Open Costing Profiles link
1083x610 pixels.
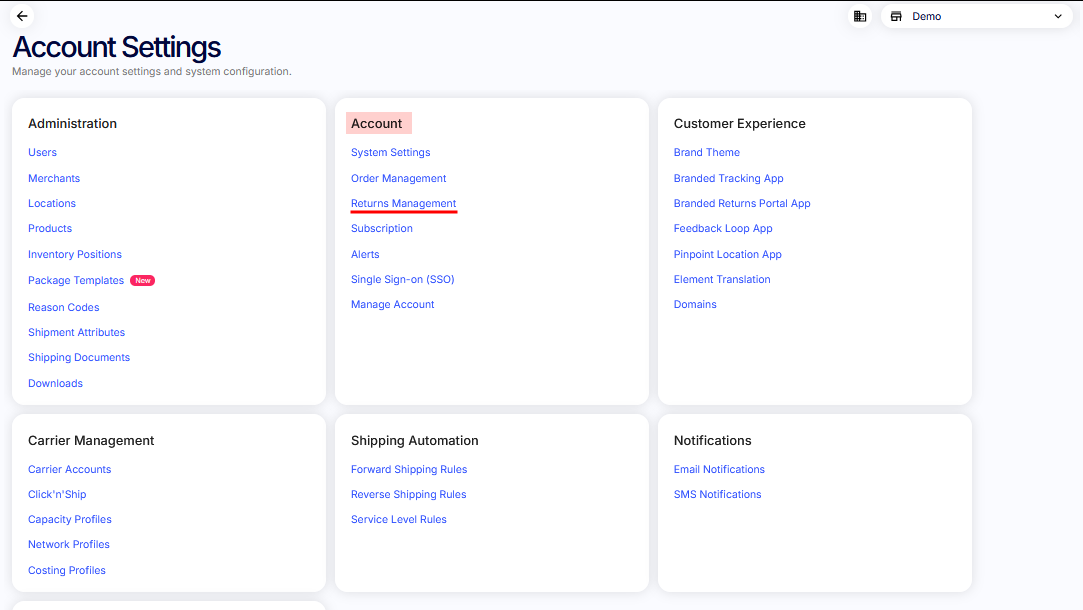click(66, 571)
